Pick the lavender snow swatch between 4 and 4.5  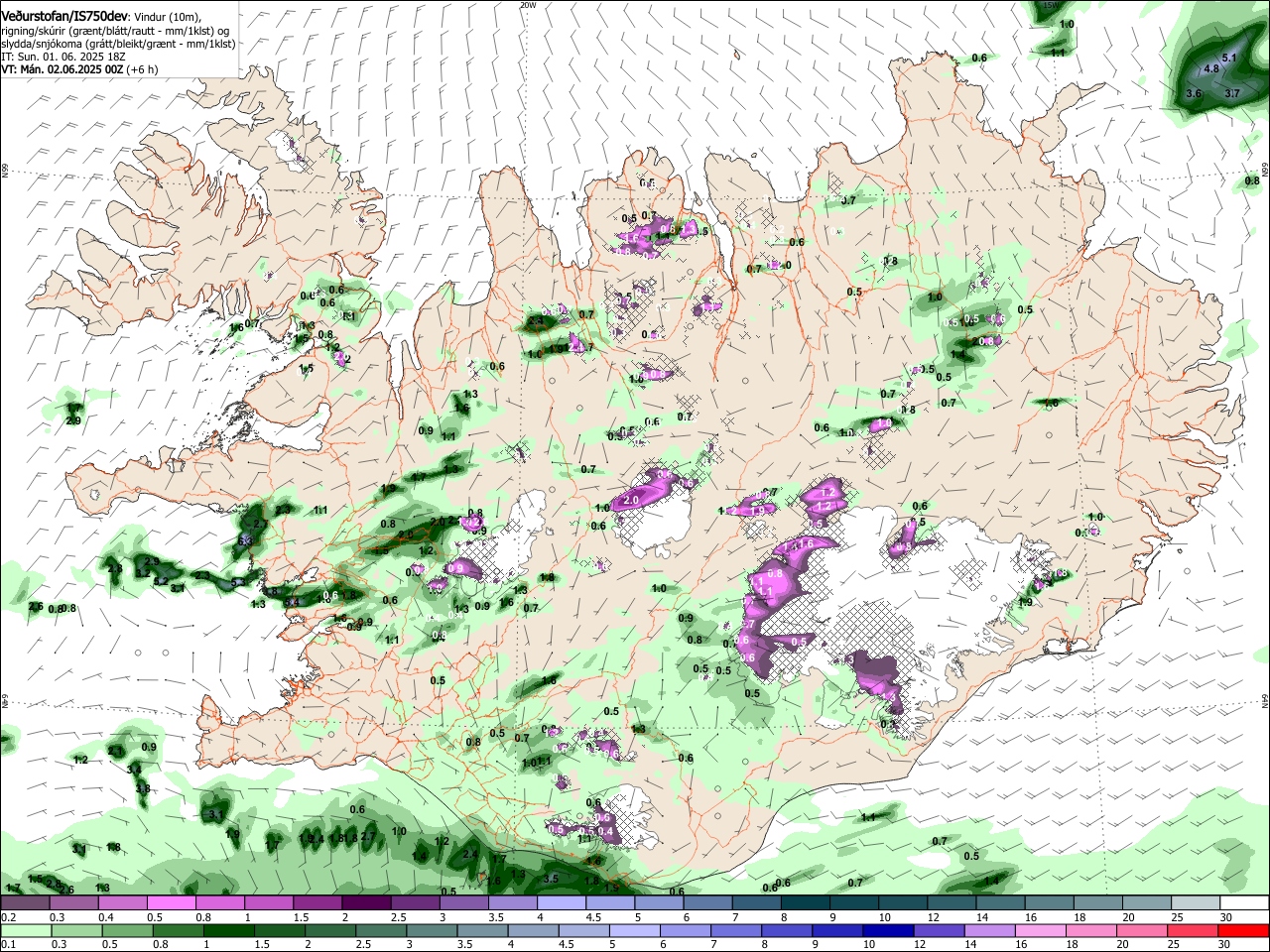pos(561,902)
